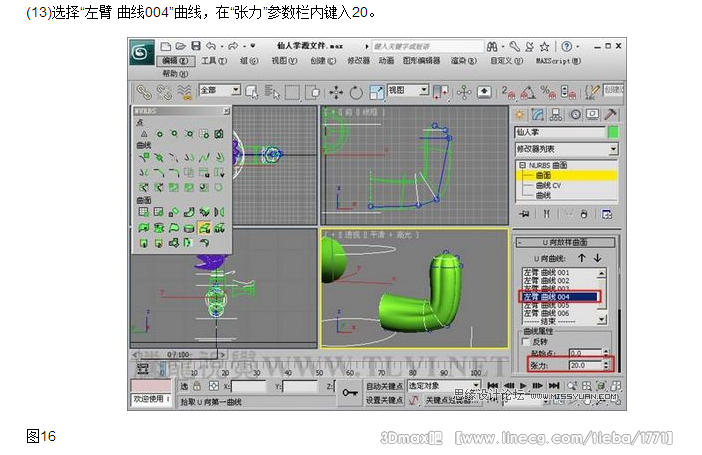Click the Configure Modifier Sets icon
Image resolution: width=702 pixels, height=455 pixels.
607,215
